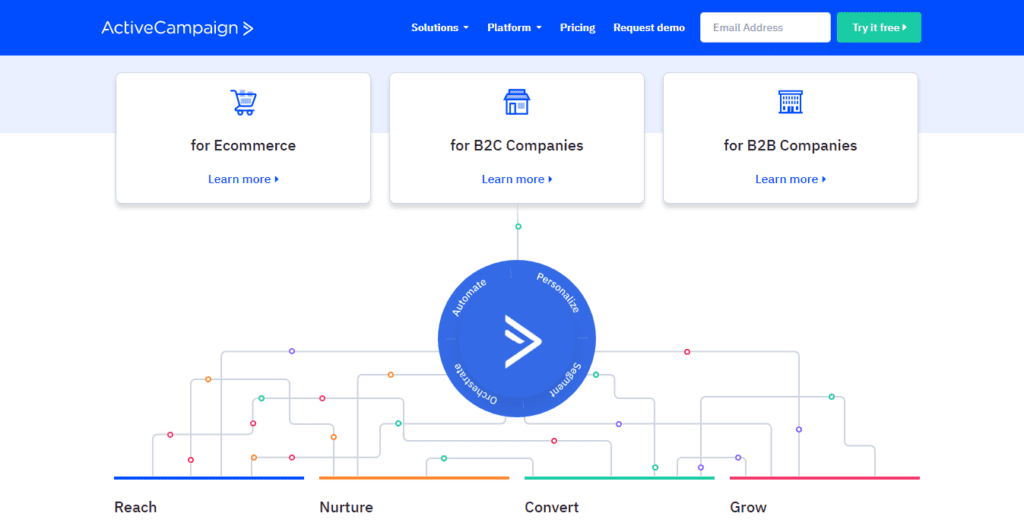Select the for B2B Companies heading

click(790, 145)
